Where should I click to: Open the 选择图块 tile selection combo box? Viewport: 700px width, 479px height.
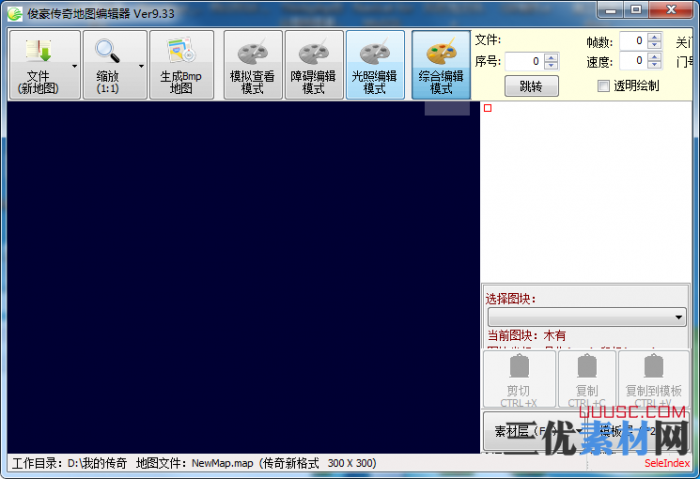[x=586, y=317]
